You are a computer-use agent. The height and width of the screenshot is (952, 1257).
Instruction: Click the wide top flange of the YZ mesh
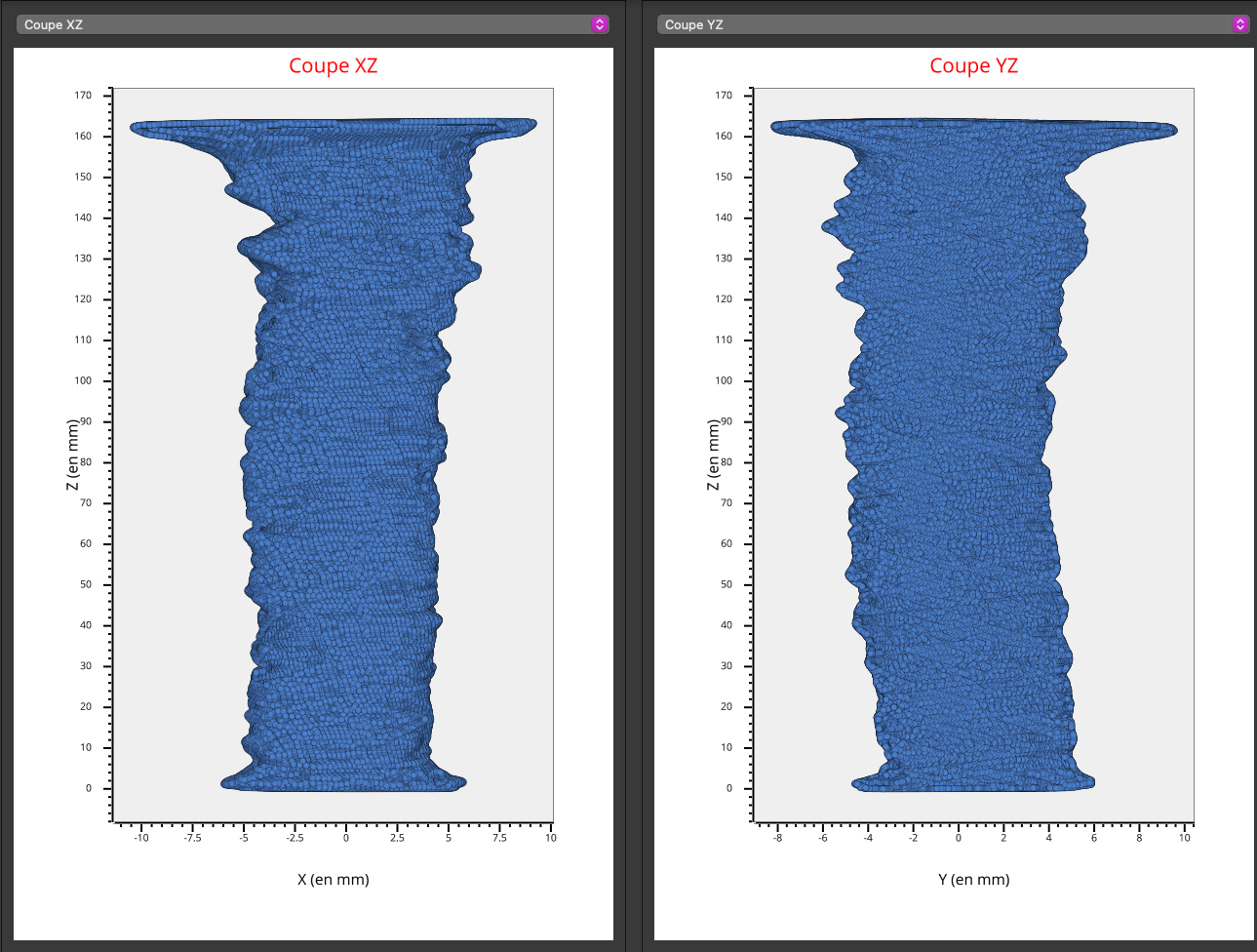pyautogui.click(x=973, y=129)
